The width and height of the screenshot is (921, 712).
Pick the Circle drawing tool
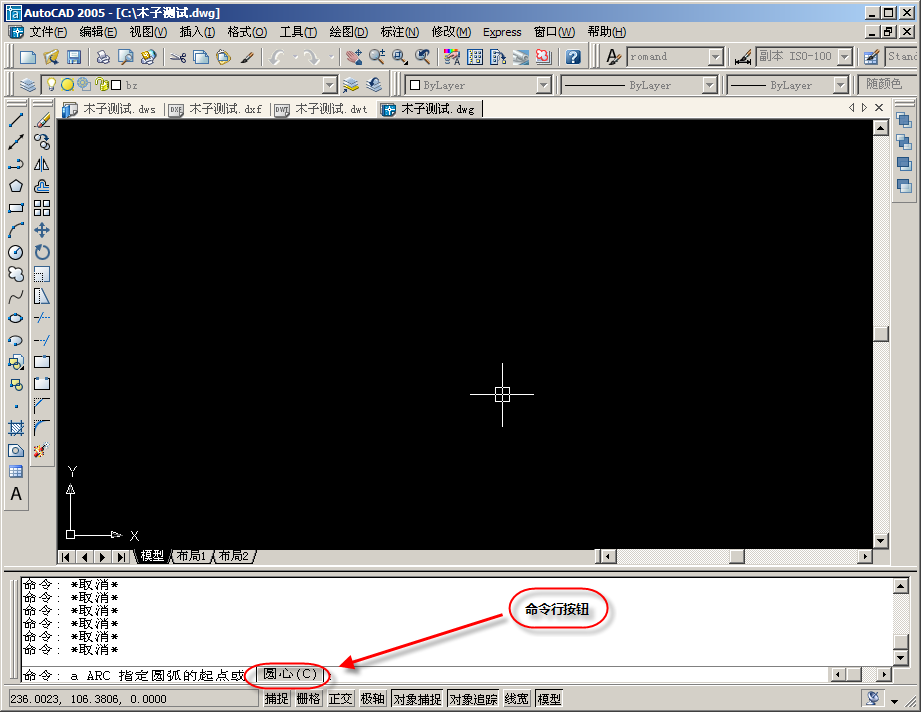click(x=16, y=252)
